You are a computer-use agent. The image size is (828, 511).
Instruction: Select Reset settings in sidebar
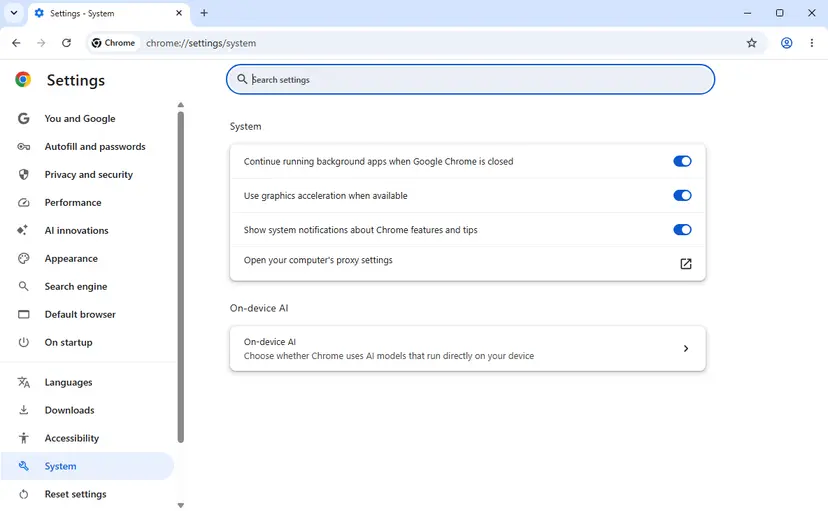click(x=87, y=495)
